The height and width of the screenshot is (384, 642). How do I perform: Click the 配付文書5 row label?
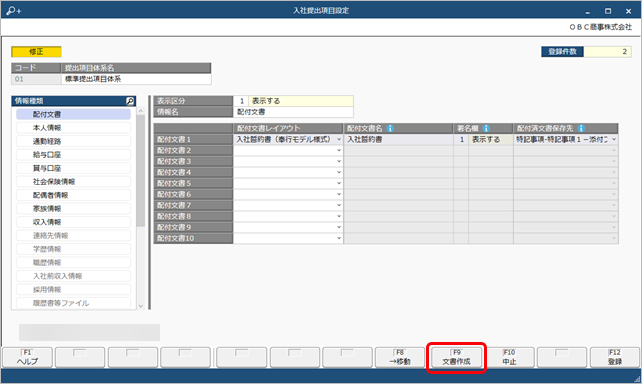193,183
